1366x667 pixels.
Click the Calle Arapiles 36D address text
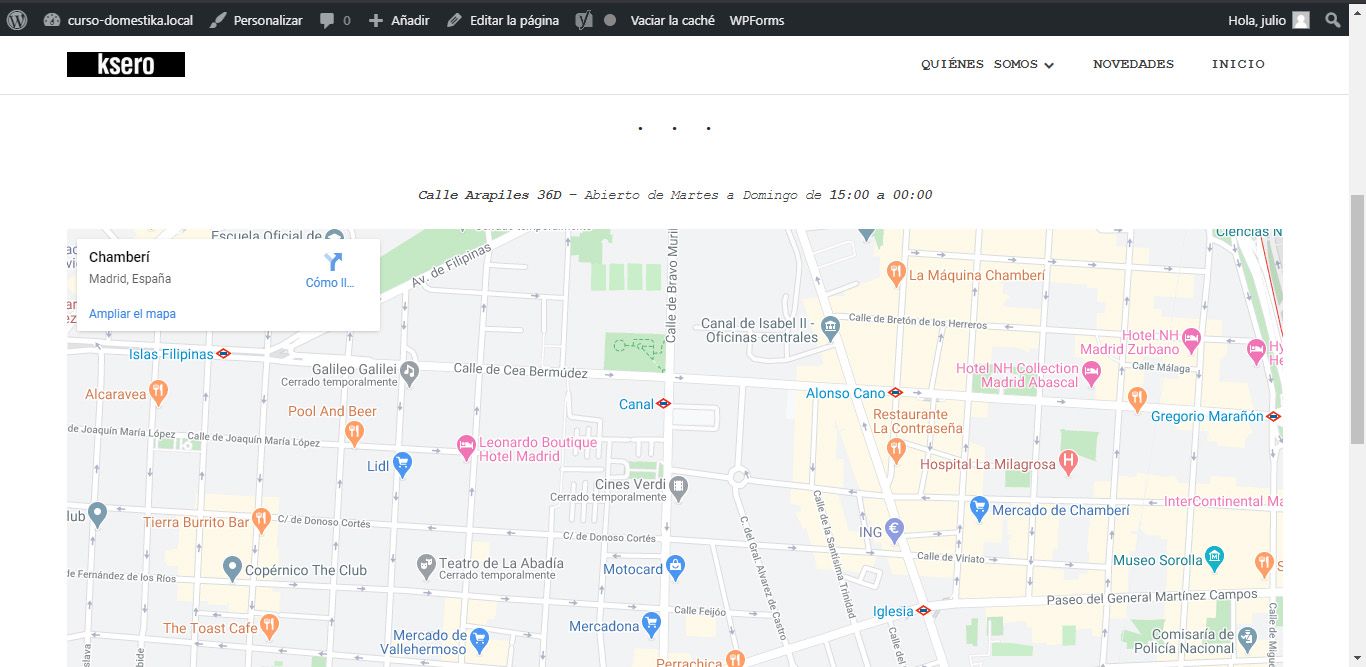[x=490, y=195]
